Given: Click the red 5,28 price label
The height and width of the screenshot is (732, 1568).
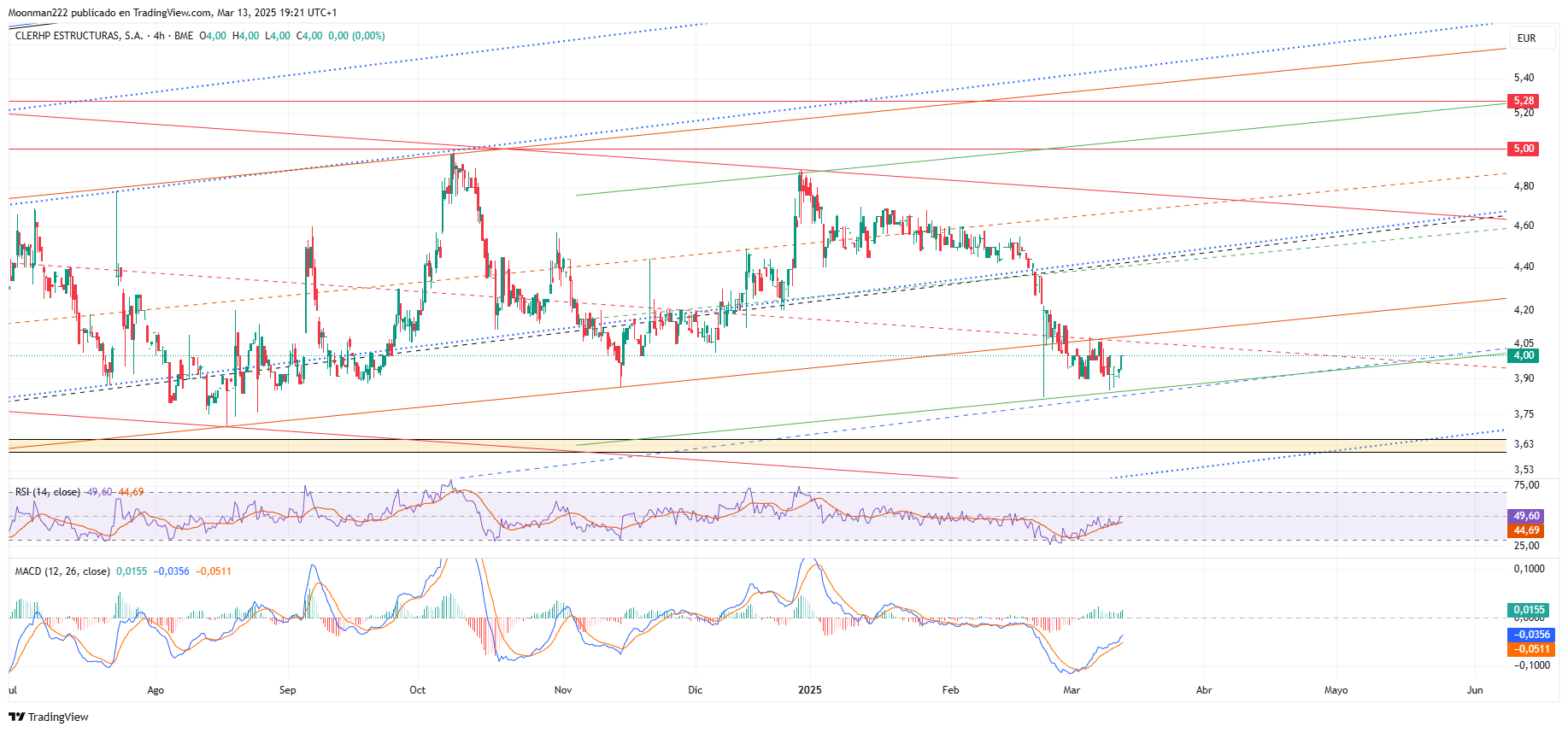Looking at the screenshot, I should point(1524,101).
